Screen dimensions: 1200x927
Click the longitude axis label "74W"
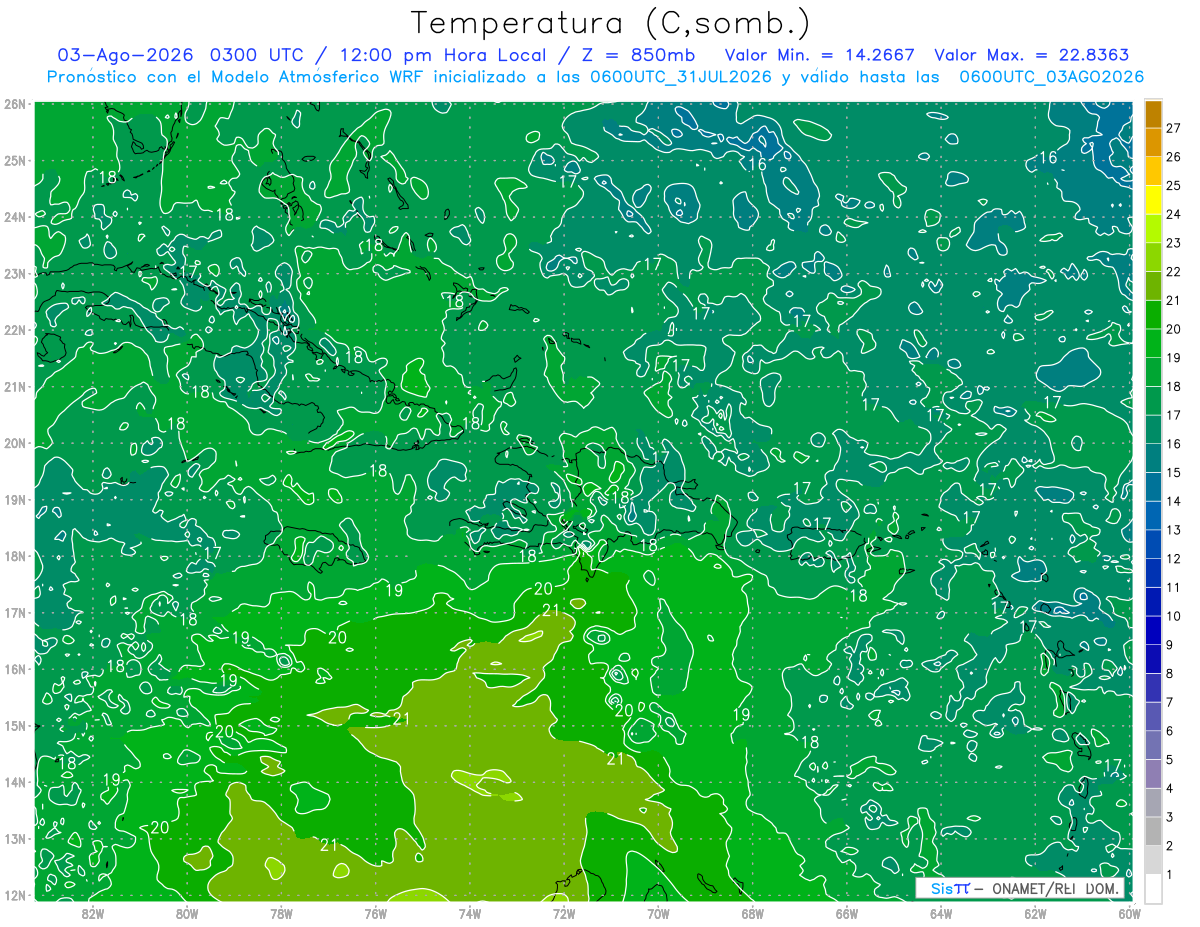tap(469, 913)
